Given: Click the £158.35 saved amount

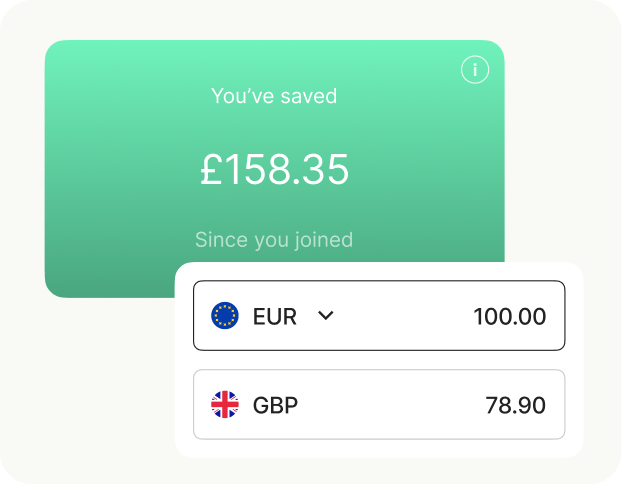Looking at the screenshot, I should [x=274, y=170].
